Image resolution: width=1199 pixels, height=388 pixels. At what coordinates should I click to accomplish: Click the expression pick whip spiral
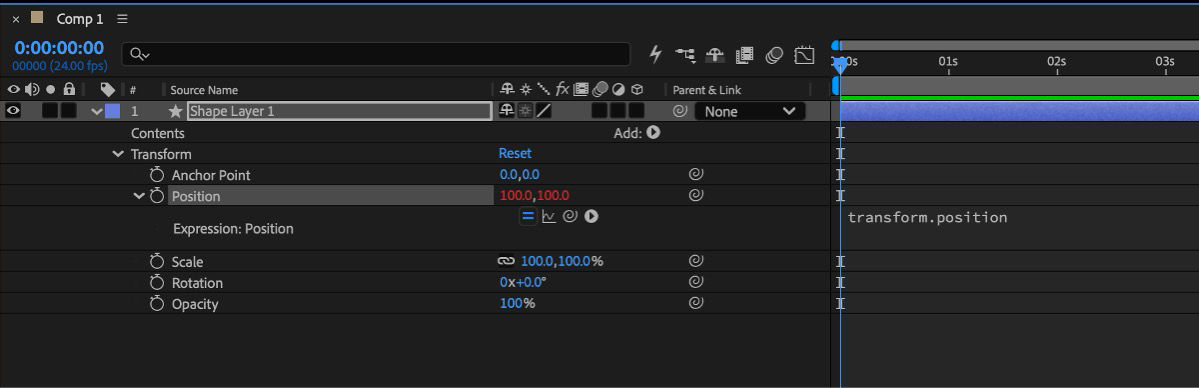tap(569, 217)
